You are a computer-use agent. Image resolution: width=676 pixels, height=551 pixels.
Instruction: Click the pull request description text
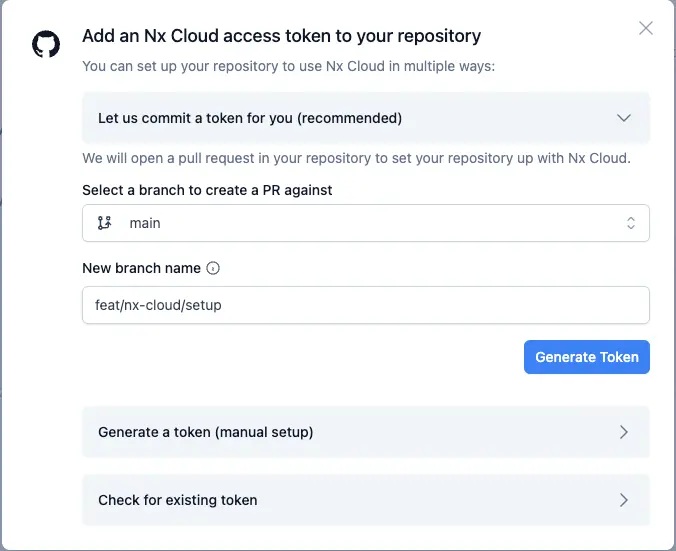(356, 158)
